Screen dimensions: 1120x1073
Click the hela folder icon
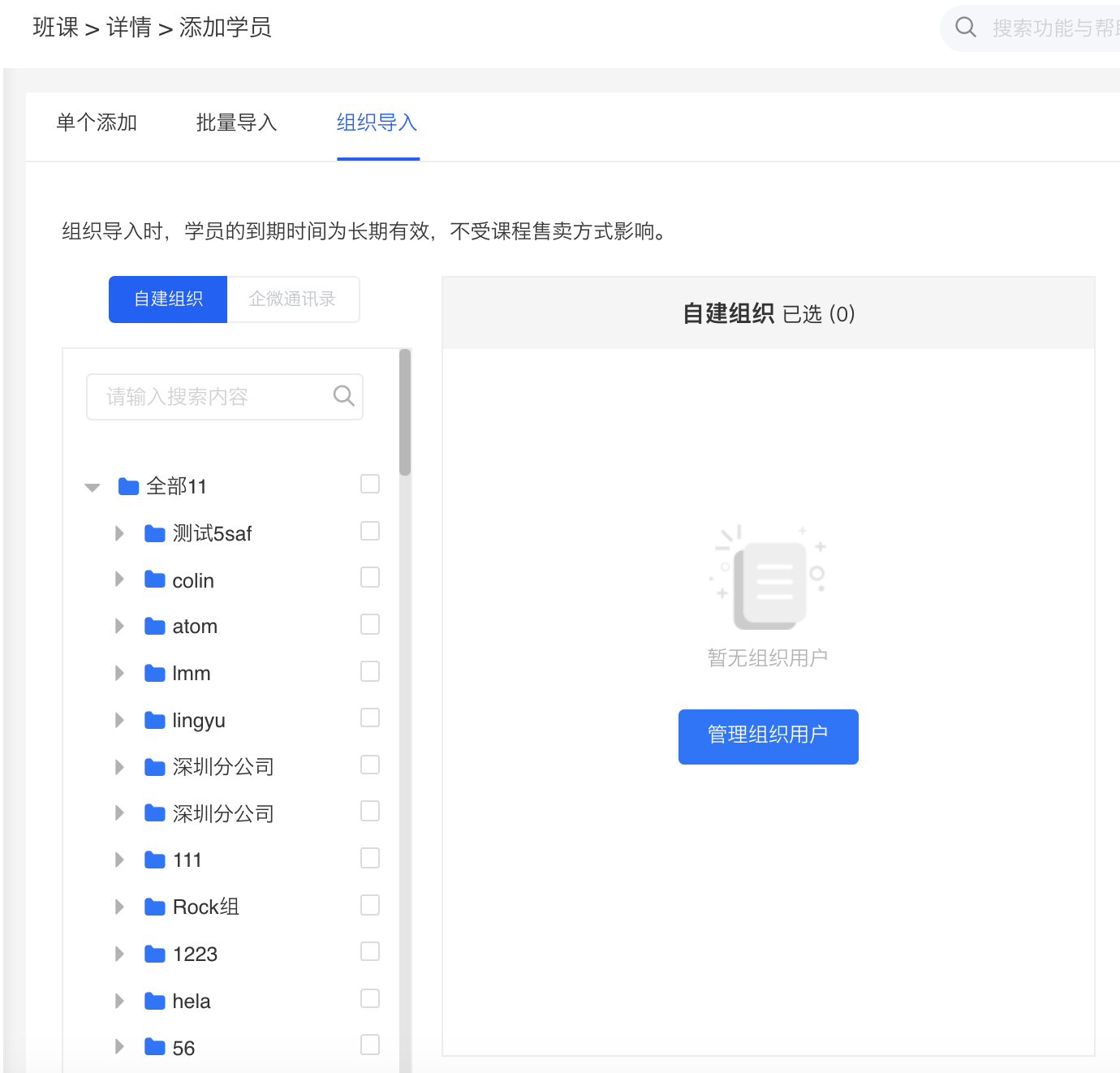tap(154, 1001)
